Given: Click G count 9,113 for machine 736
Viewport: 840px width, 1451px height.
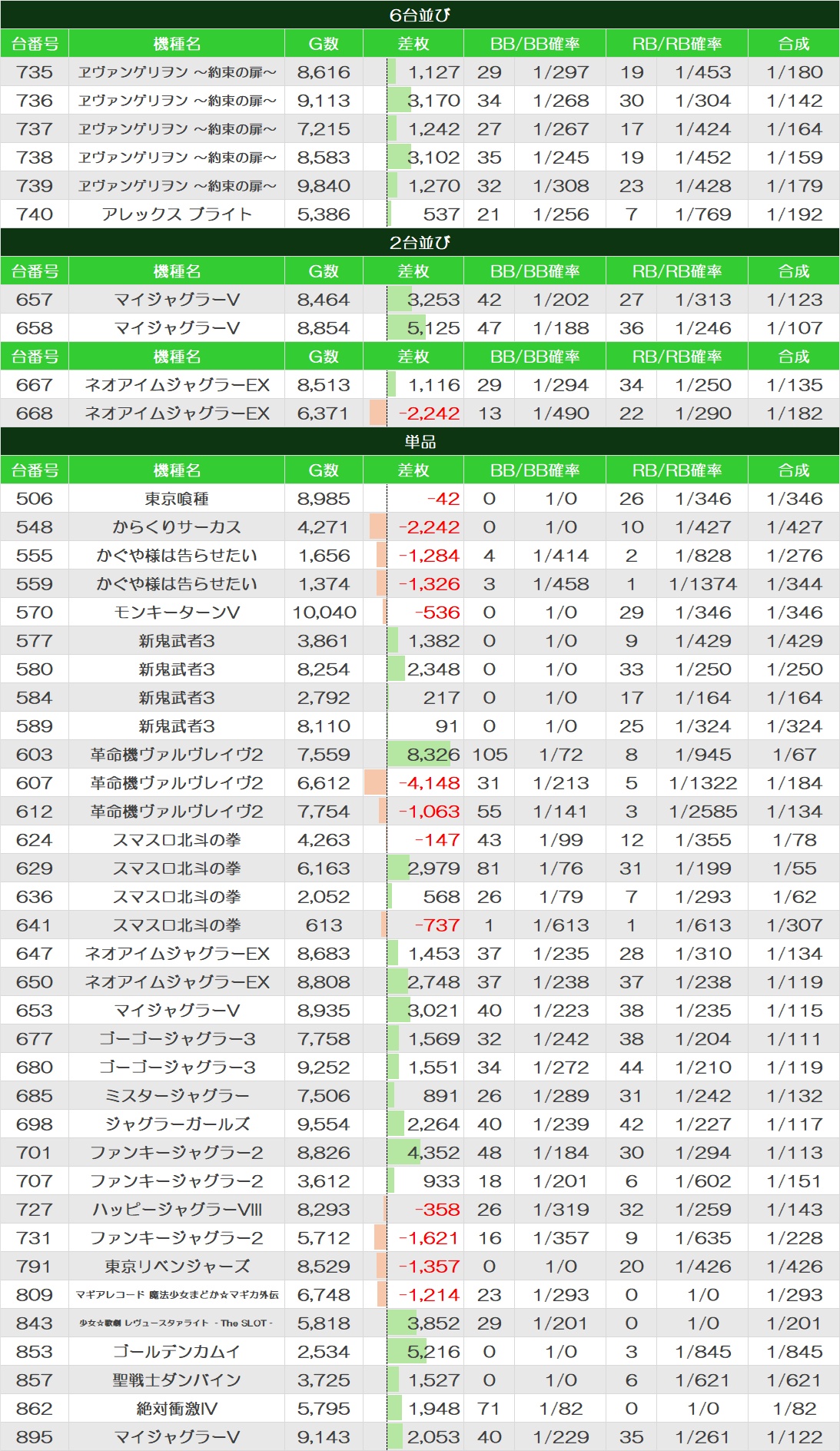Looking at the screenshot, I should tap(324, 101).
